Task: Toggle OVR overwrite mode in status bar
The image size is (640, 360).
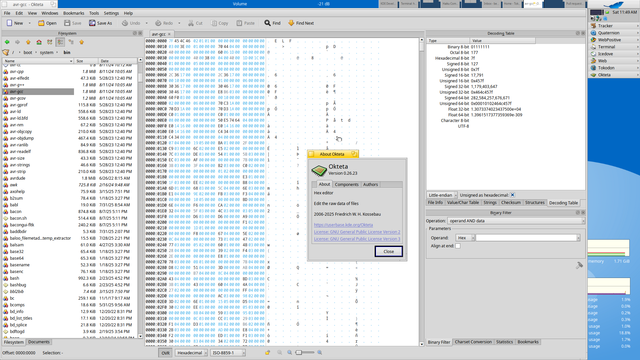Action: pos(165,353)
